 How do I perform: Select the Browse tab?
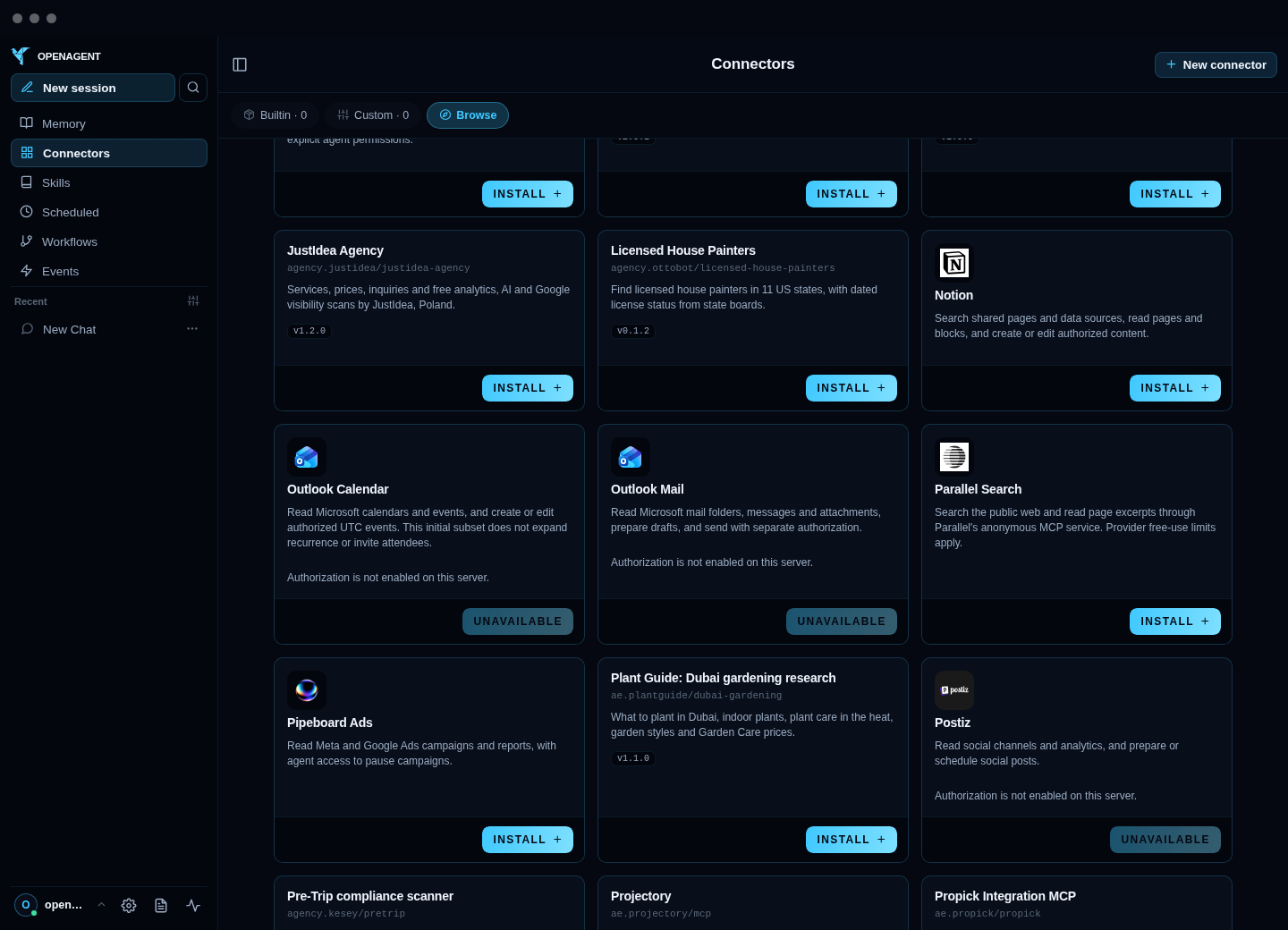468,115
